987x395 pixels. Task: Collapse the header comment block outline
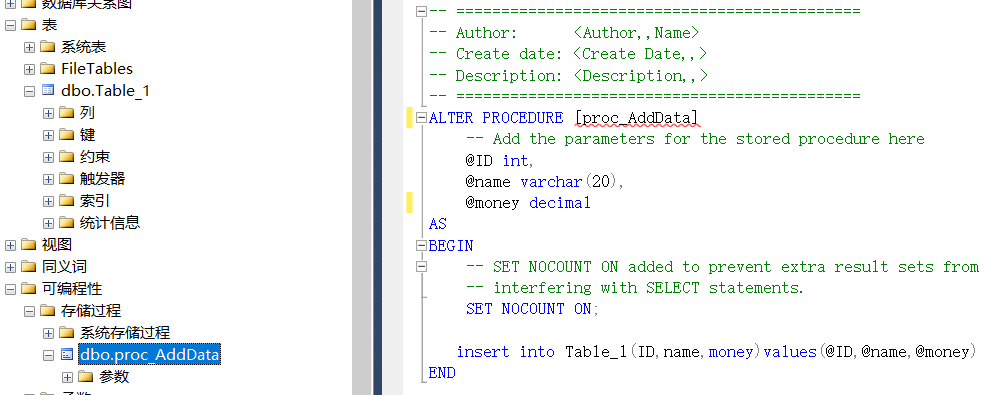[x=421, y=11]
